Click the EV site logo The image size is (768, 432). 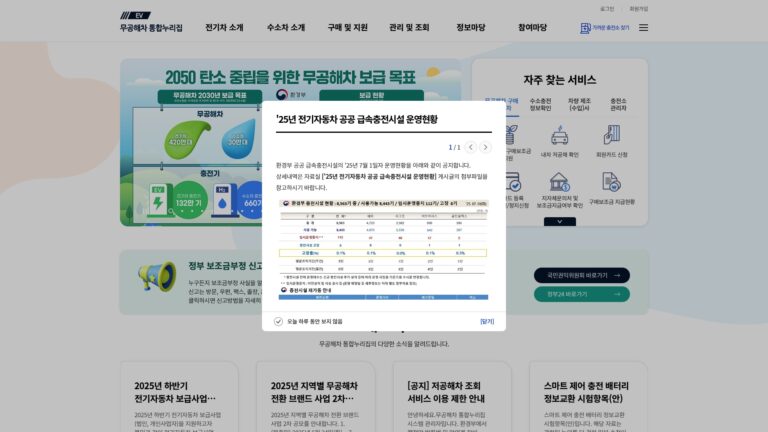click(x=136, y=15)
